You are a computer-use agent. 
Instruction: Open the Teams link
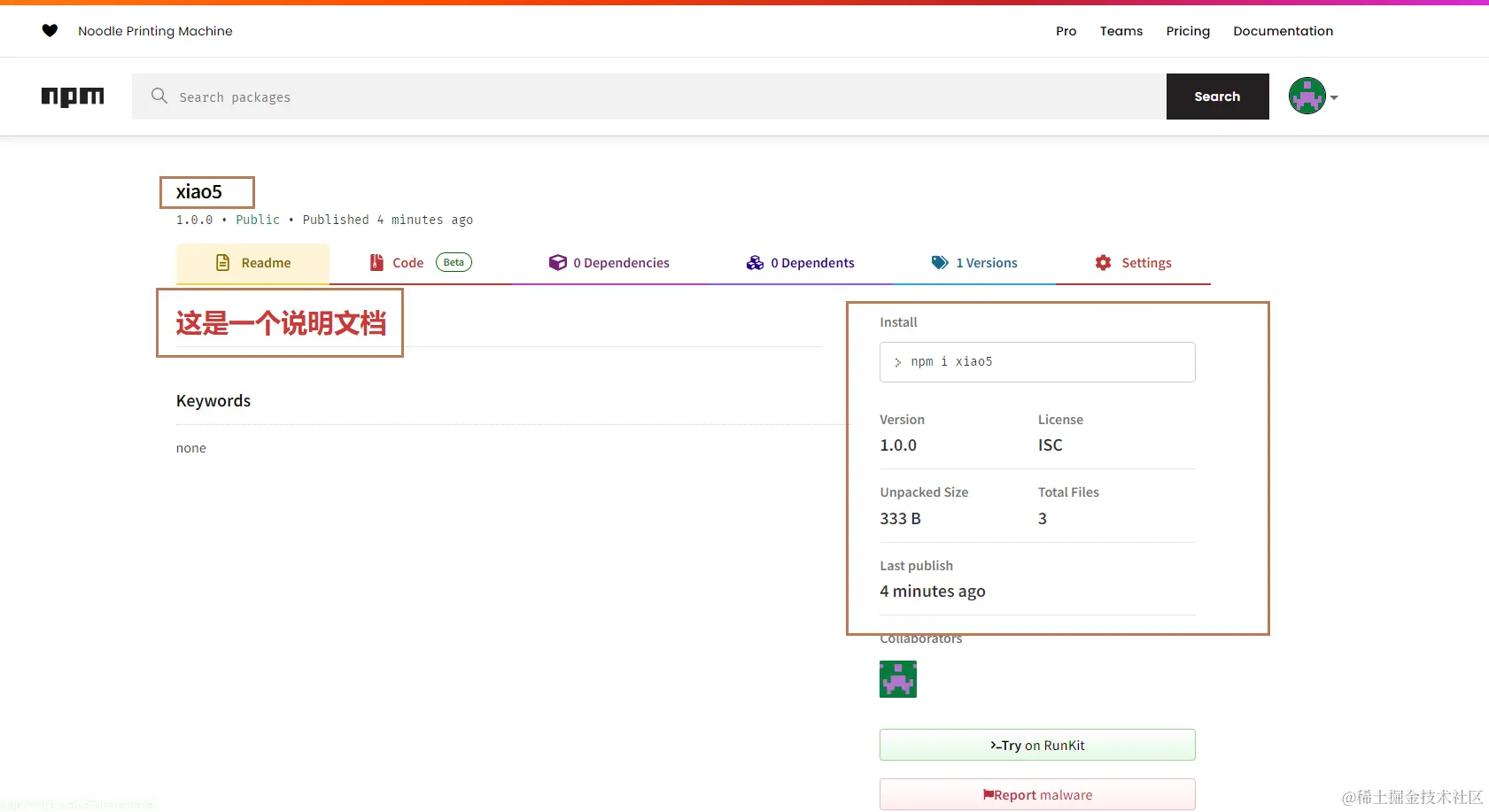(x=1121, y=31)
